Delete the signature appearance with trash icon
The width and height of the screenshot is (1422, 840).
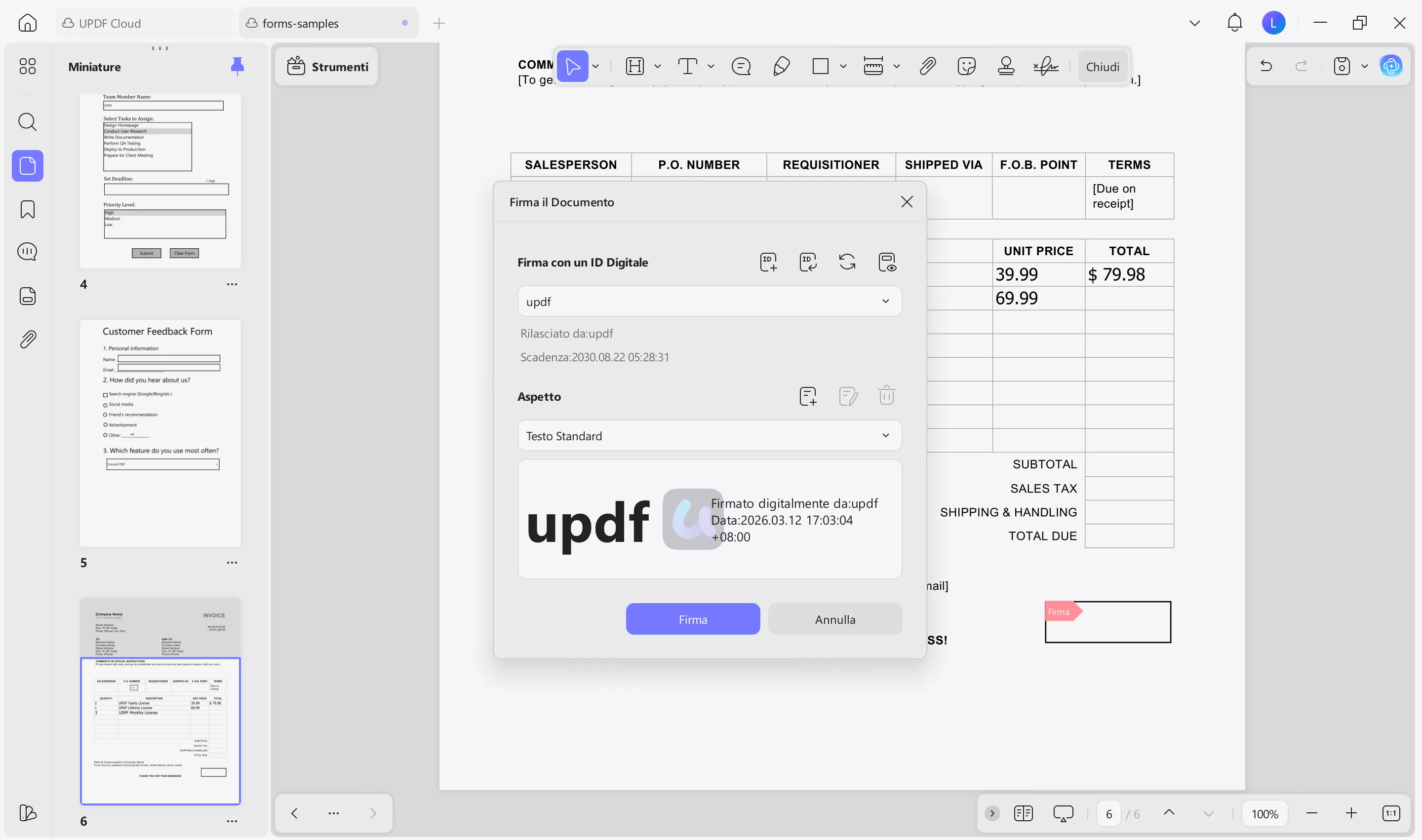click(886, 396)
